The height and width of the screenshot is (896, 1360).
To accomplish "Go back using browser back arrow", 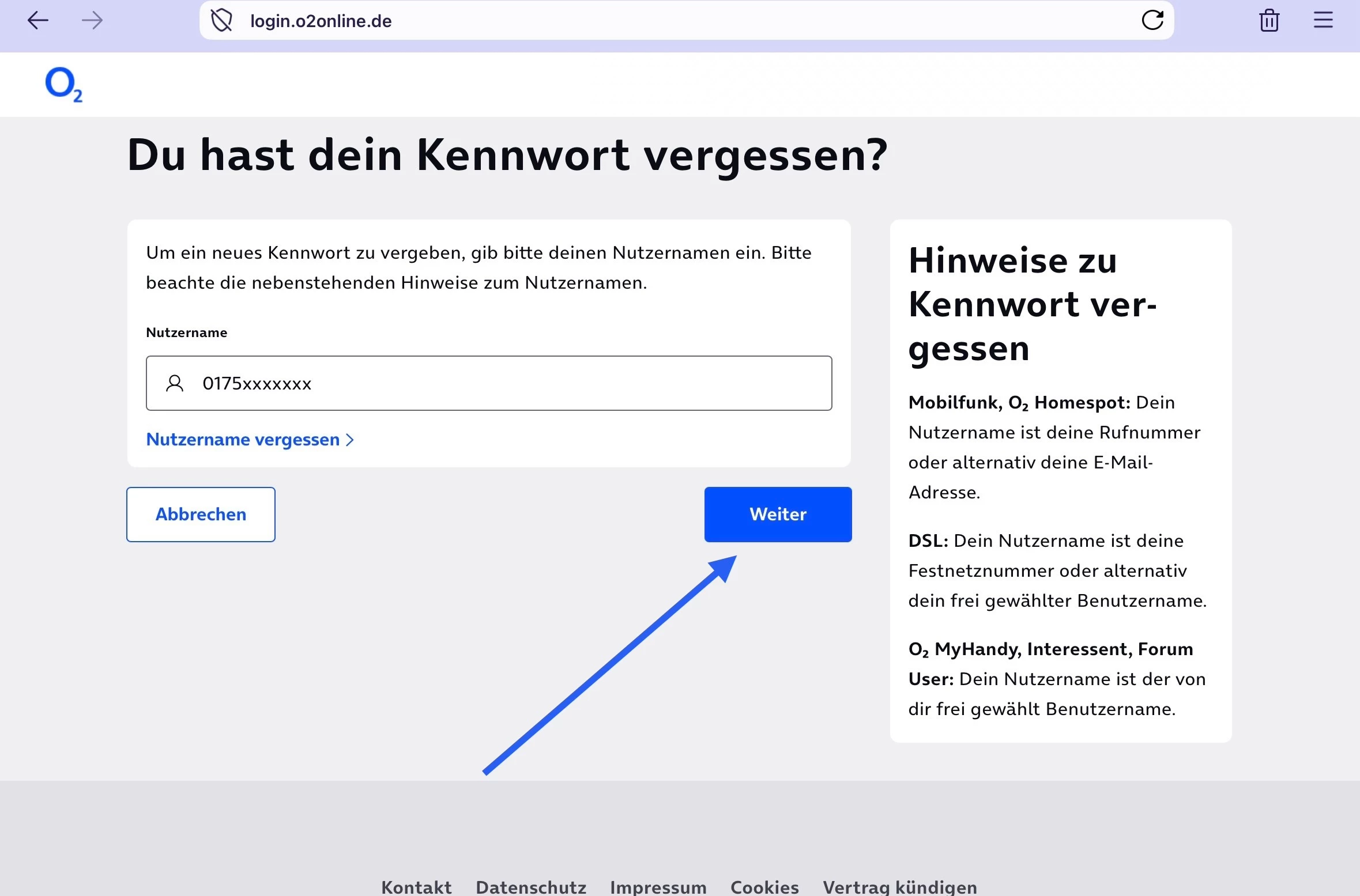I will coord(38,21).
